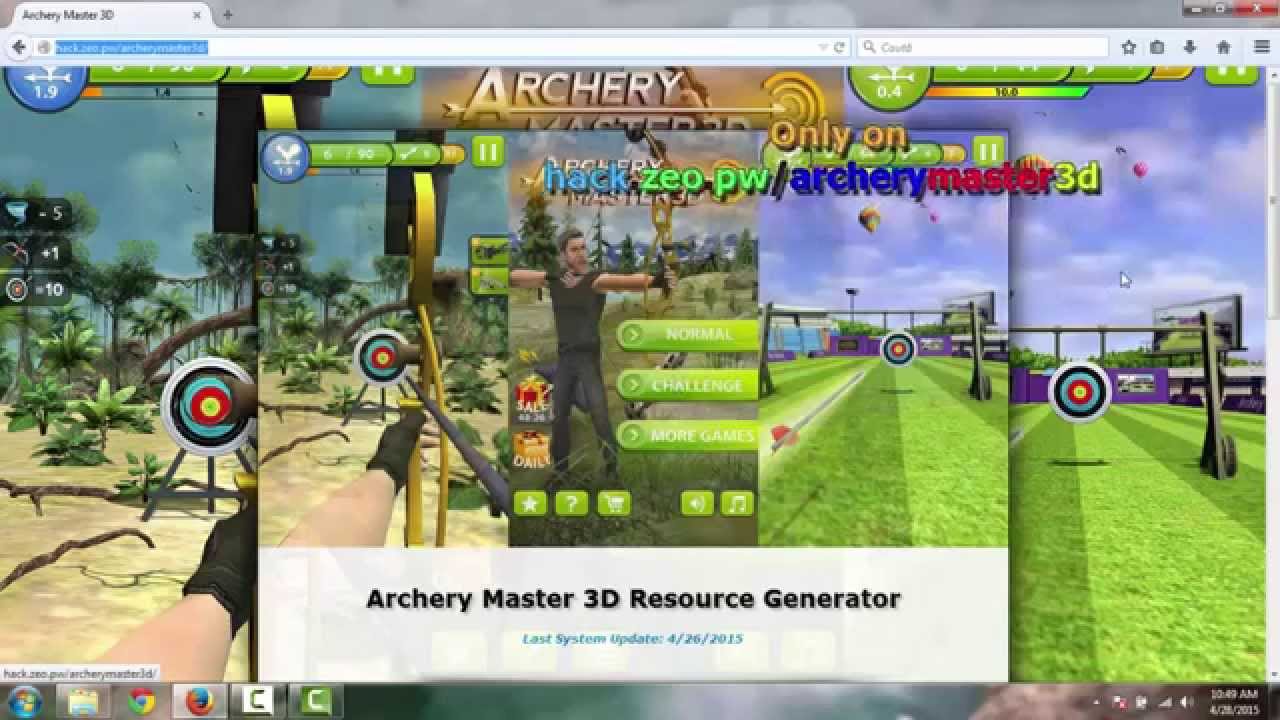Open the Firefox hamburger menu
Viewport: 1280px width, 720px height.
(1261, 47)
